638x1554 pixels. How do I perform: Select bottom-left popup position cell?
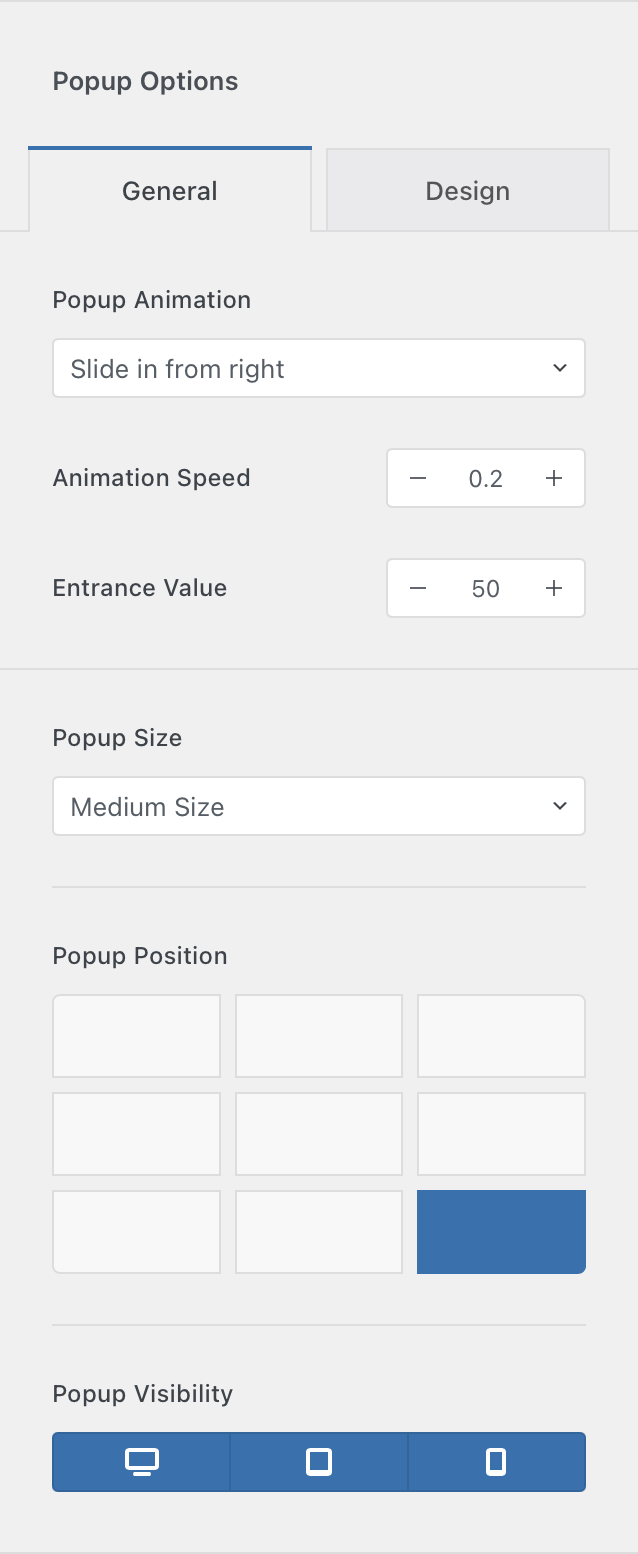[x=137, y=1232]
